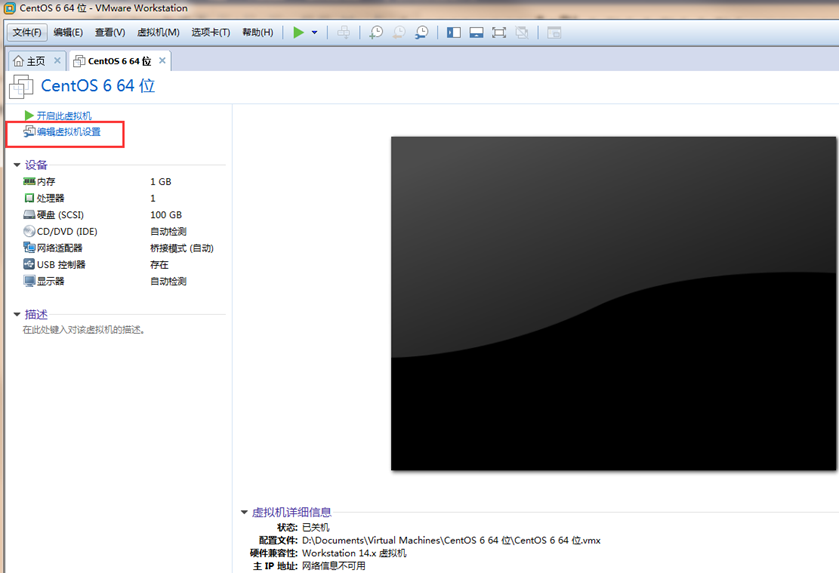Open the 编辑(E) menu
Viewport: 839px width, 573px height.
pyautogui.click(x=68, y=33)
